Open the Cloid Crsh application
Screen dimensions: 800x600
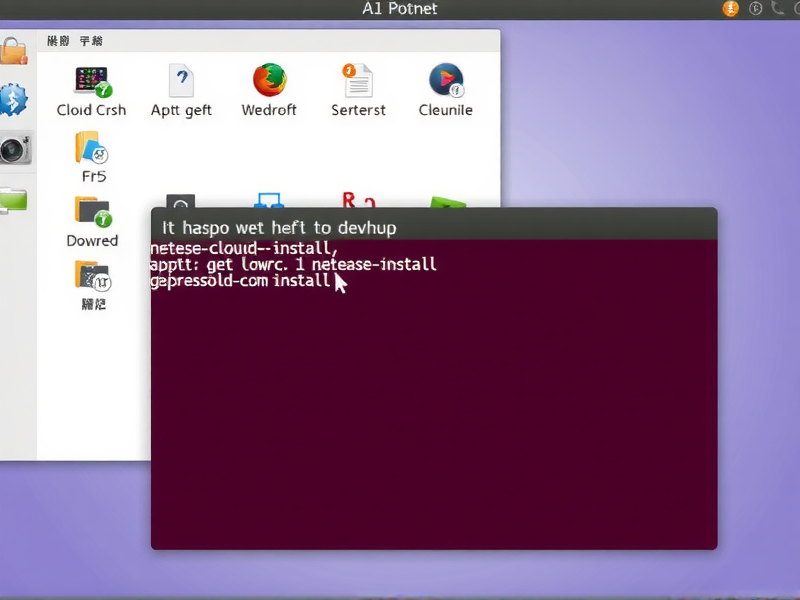[x=91, y=85]
